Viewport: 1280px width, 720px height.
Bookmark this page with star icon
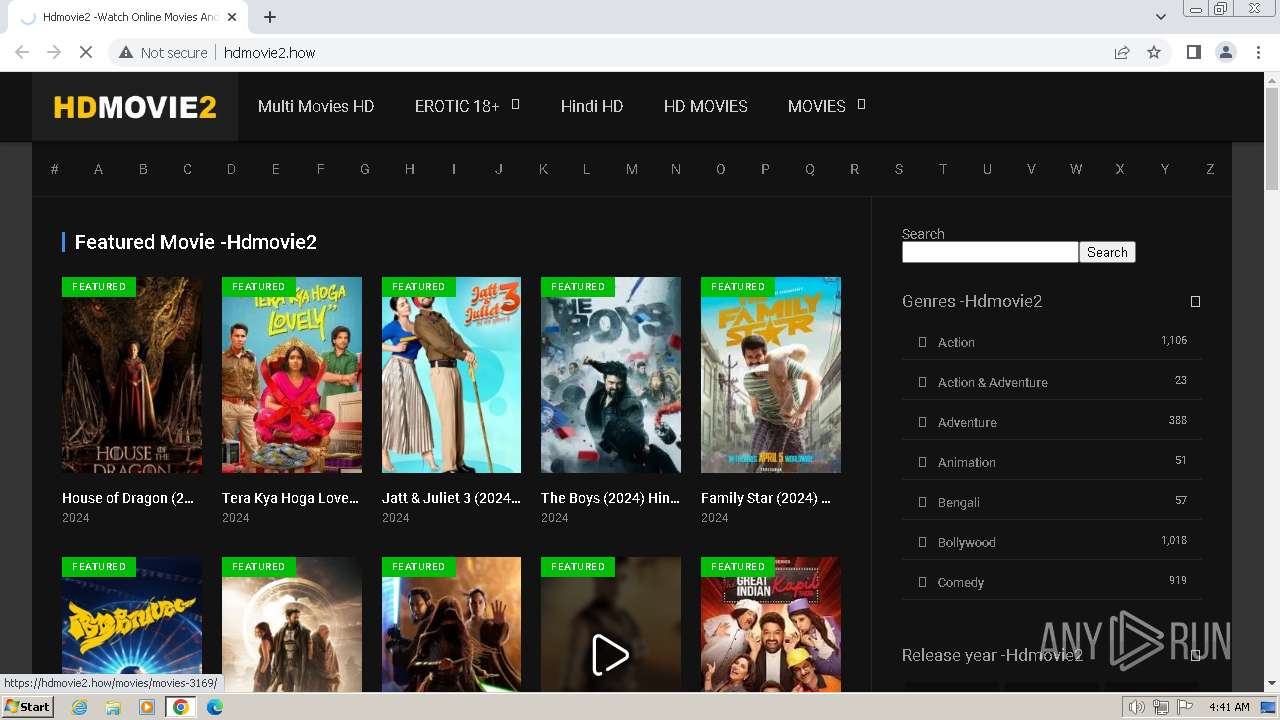click(1154, 52)
